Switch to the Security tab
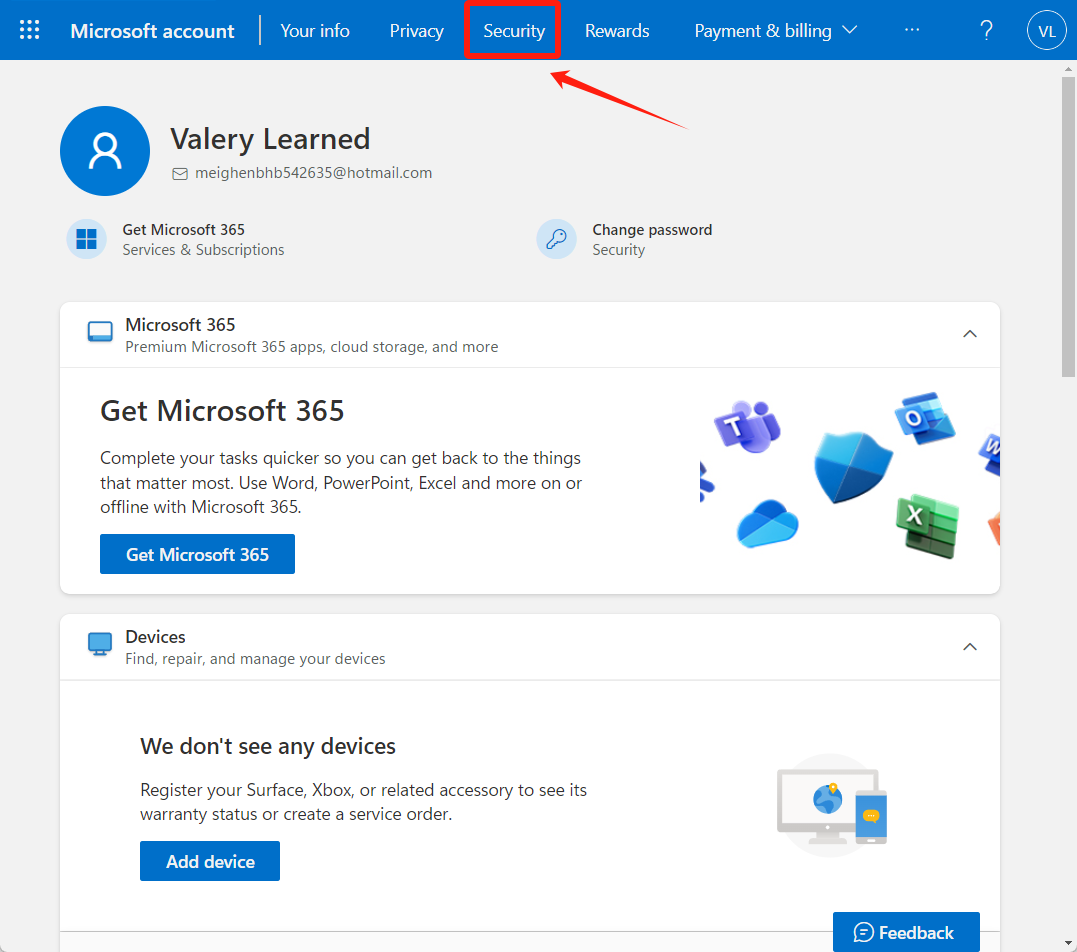 [x=514, y=30]
